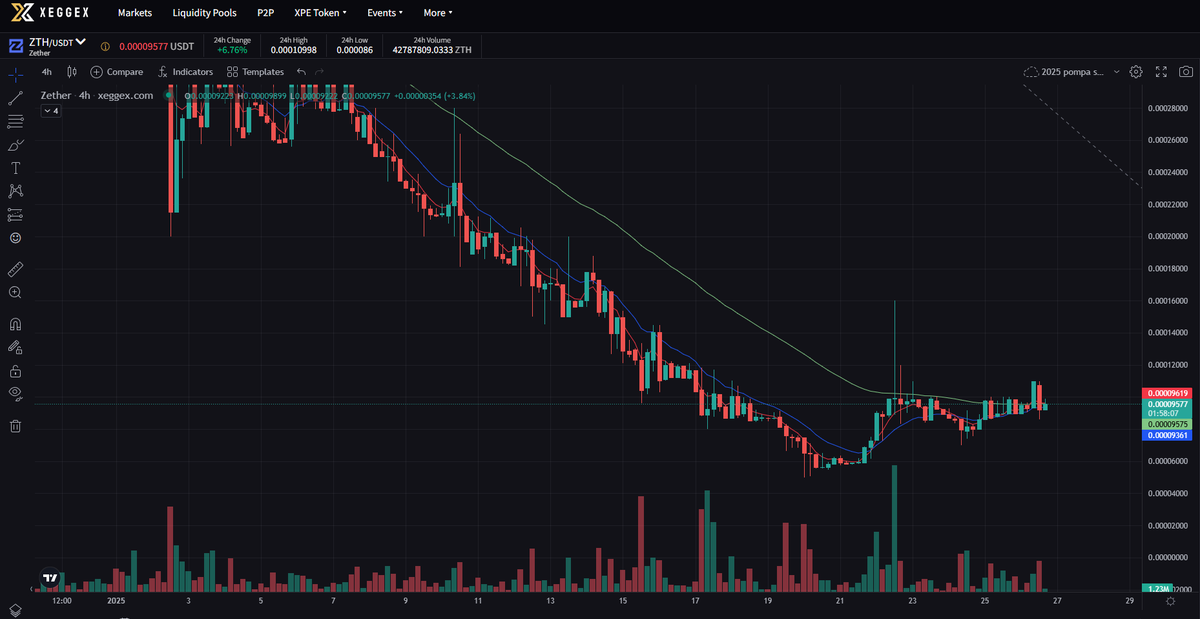Select the ruler measure tool
The image size is (1200, 619).
[15, 269]
